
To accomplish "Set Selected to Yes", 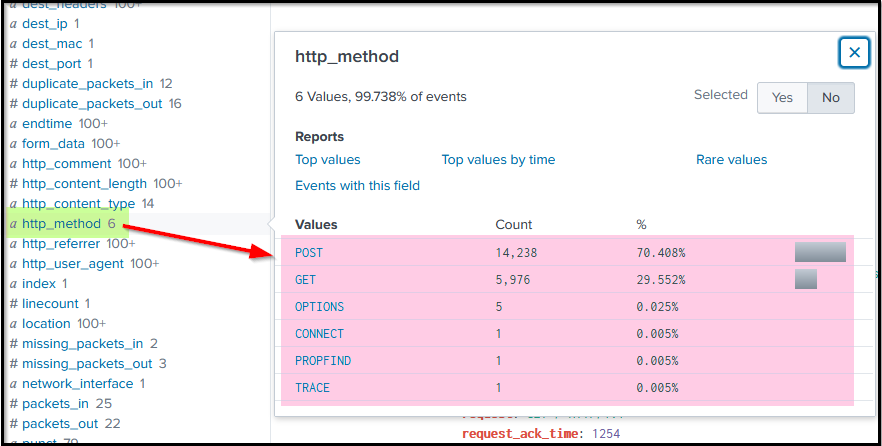I will click(x=782, y=98).
